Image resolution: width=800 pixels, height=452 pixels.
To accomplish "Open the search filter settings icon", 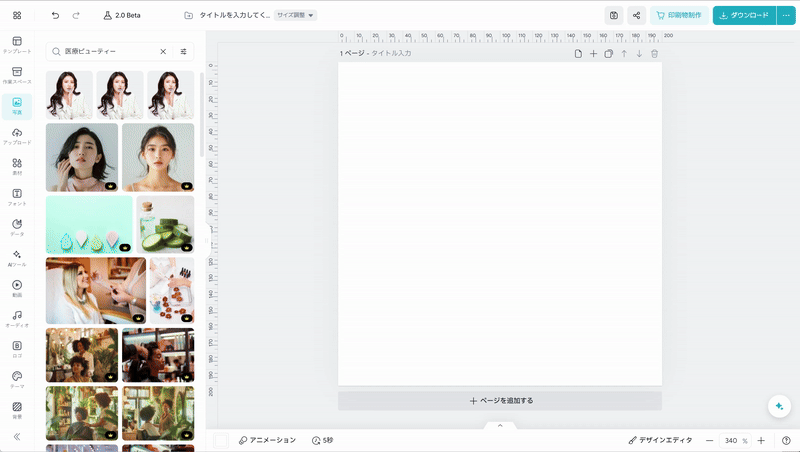I will point(184,51).
